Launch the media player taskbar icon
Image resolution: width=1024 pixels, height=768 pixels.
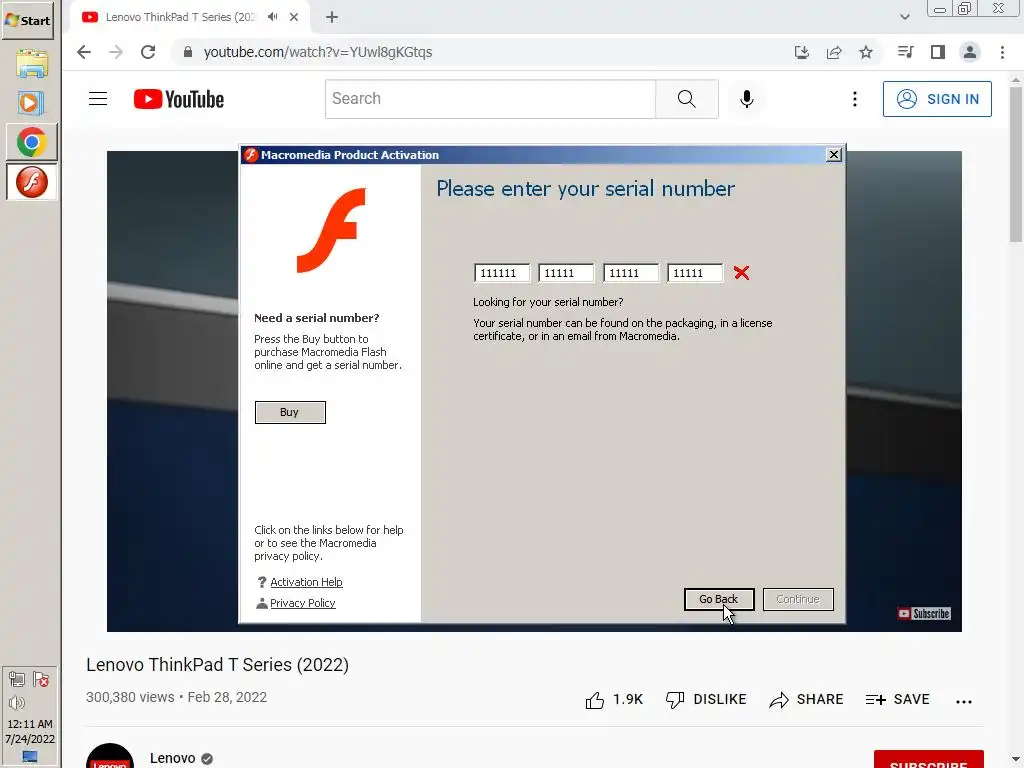pos(31,103)
